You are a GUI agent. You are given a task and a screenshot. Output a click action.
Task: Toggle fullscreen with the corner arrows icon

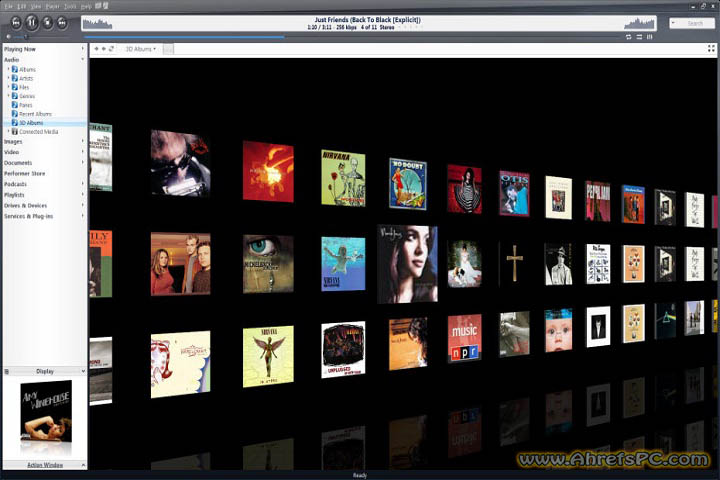[x=711, y=49]
